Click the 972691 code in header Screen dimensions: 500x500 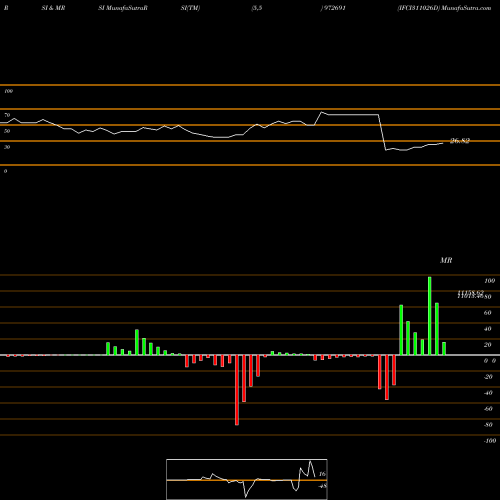tap(334, 8)
